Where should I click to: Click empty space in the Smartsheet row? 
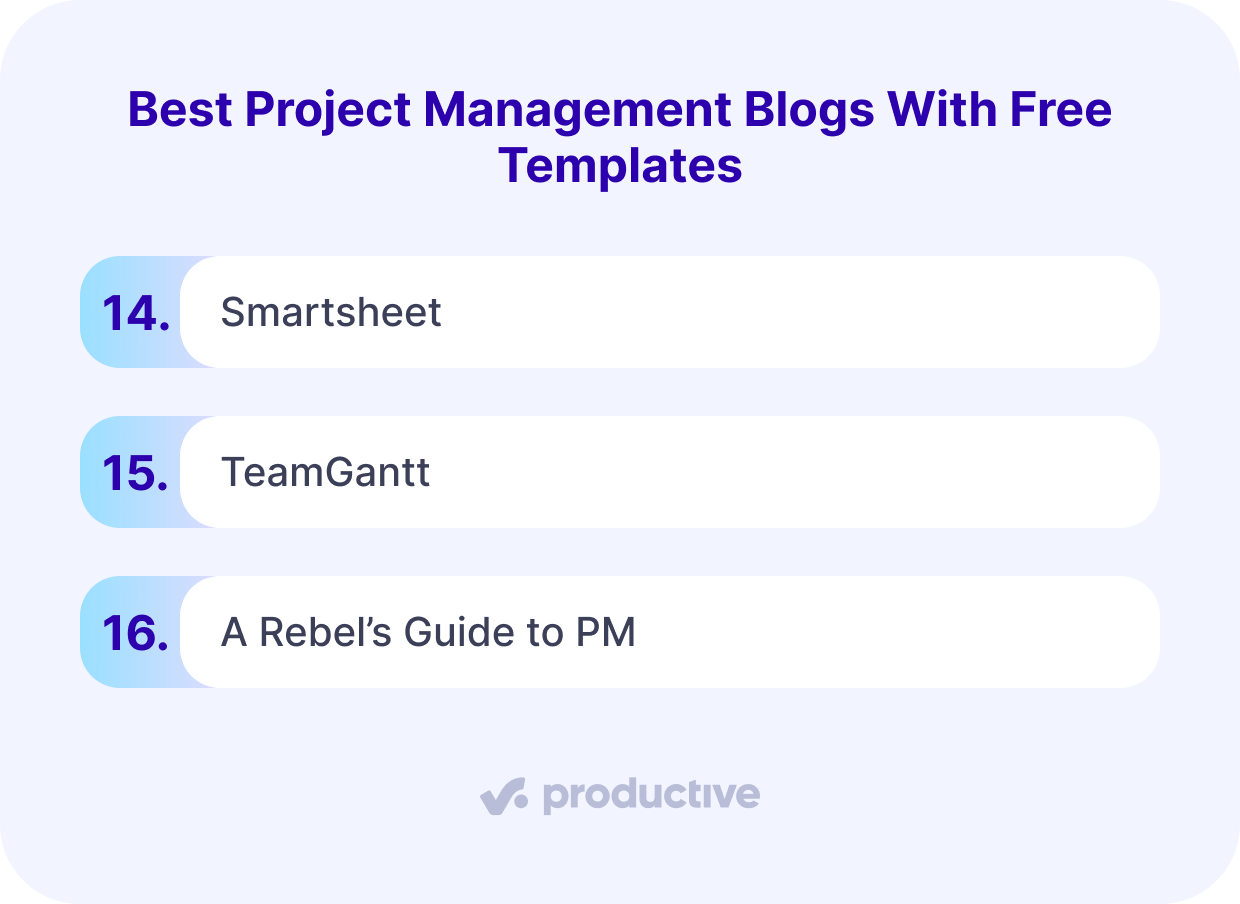800,313
